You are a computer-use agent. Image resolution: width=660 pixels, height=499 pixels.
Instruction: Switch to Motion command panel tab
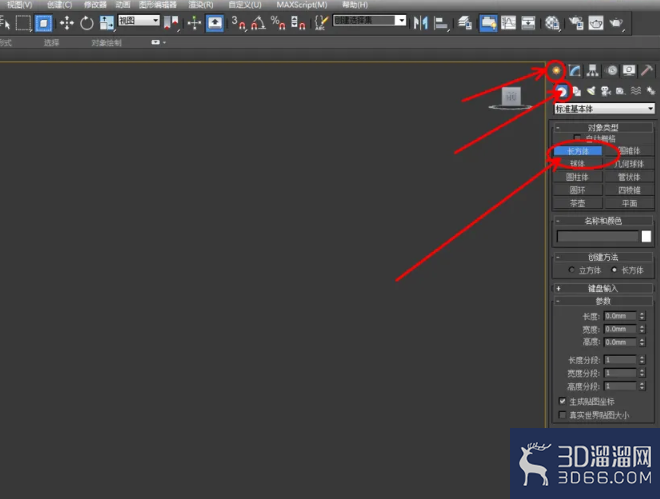click(x=612, y=70)
